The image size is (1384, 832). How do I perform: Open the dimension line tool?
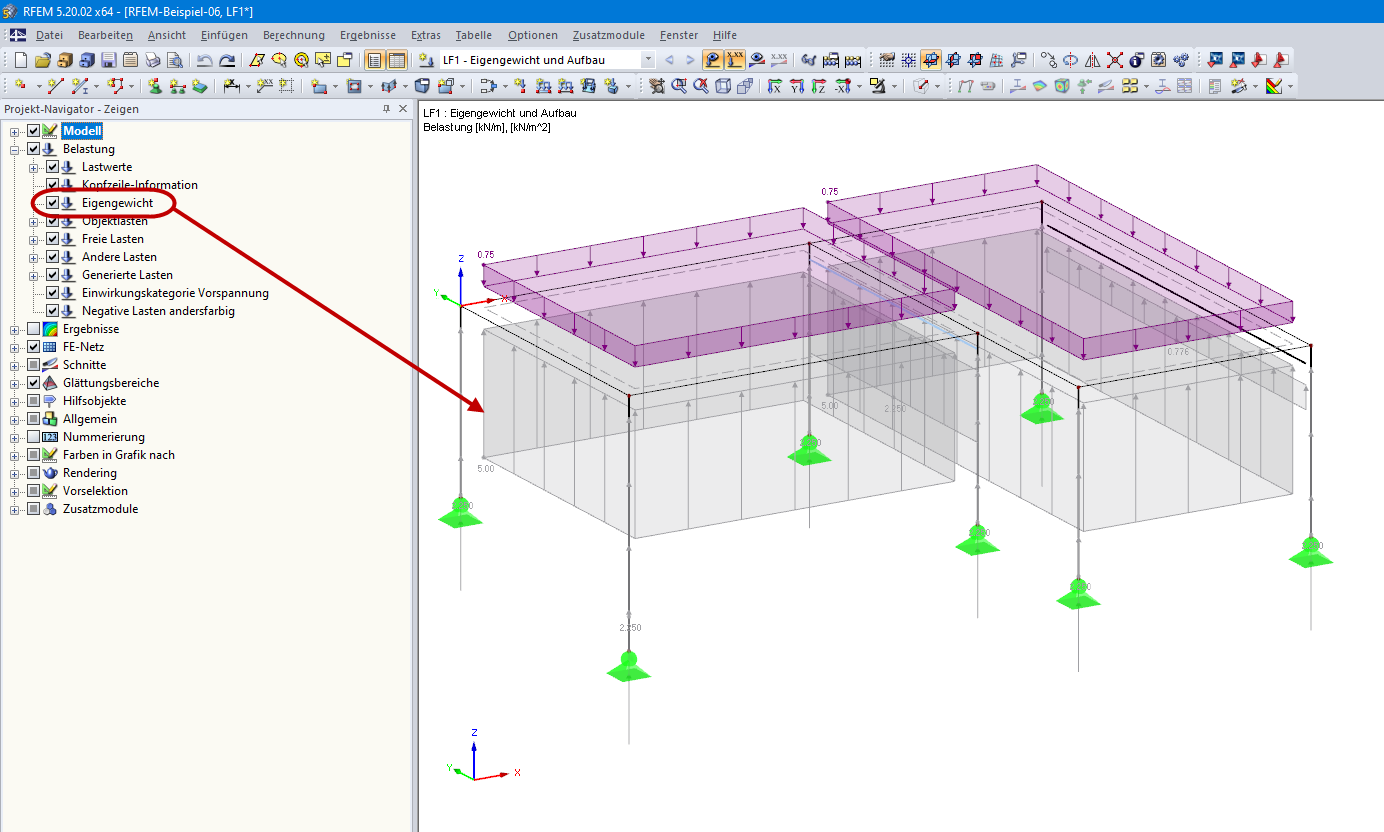tap(231, 86)
